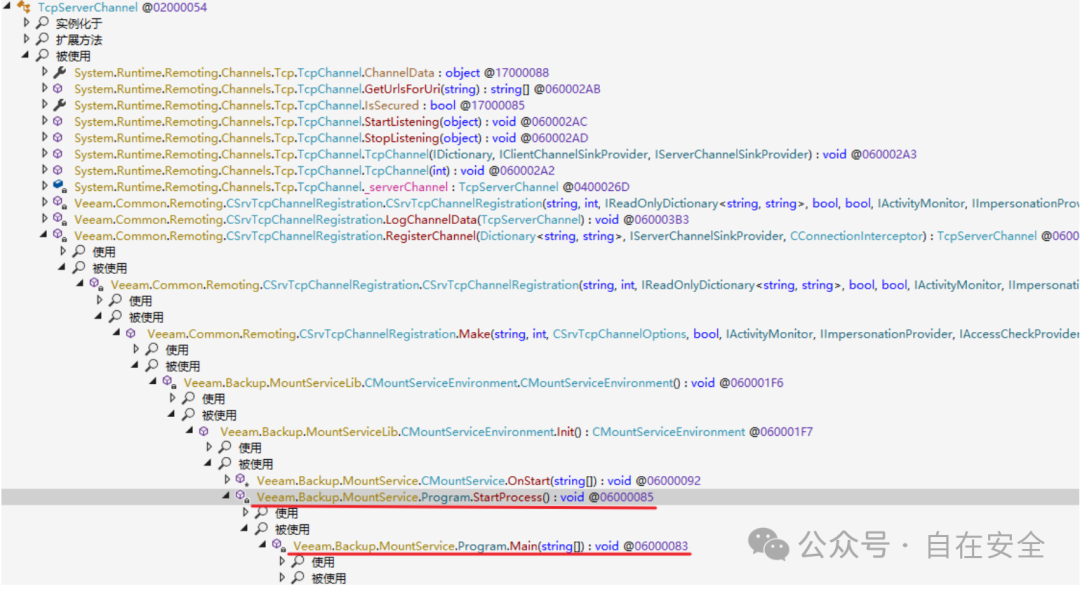The height and width of the screenshot is (589, 1080).
Task: Select the 被使用 row under CMountServiceEnvironment.Init
Action: point(256,464)
